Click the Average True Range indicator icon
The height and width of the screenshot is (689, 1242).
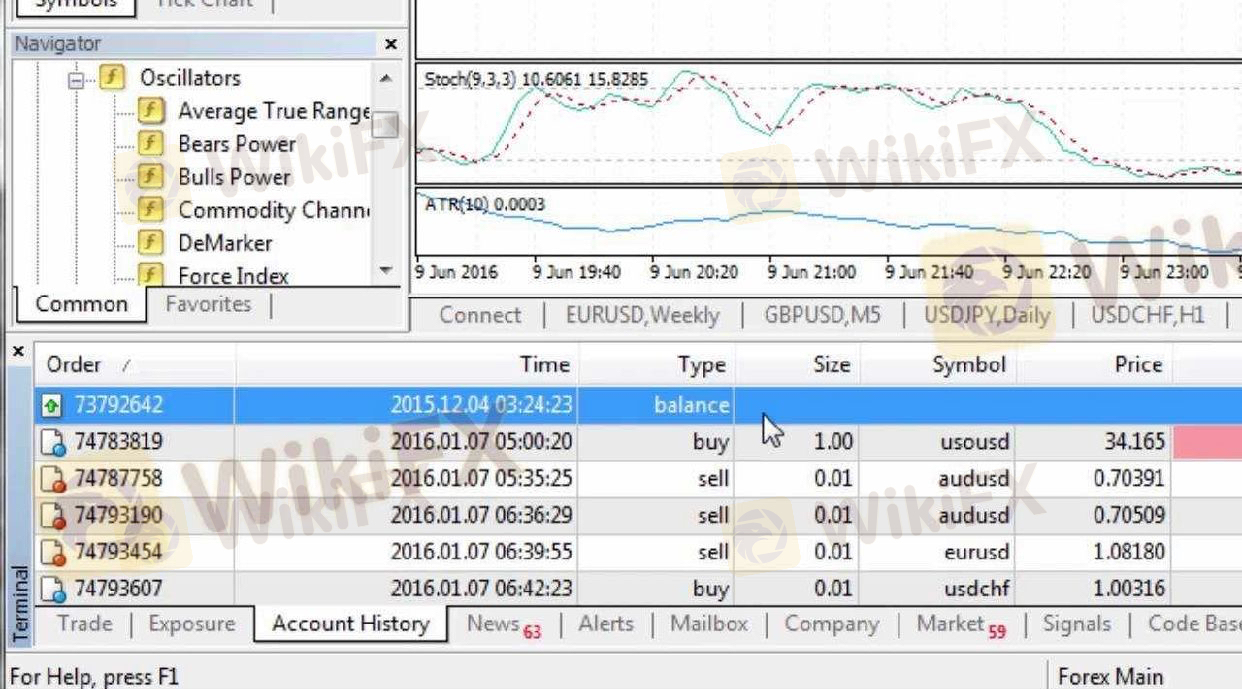coord(151,111)
